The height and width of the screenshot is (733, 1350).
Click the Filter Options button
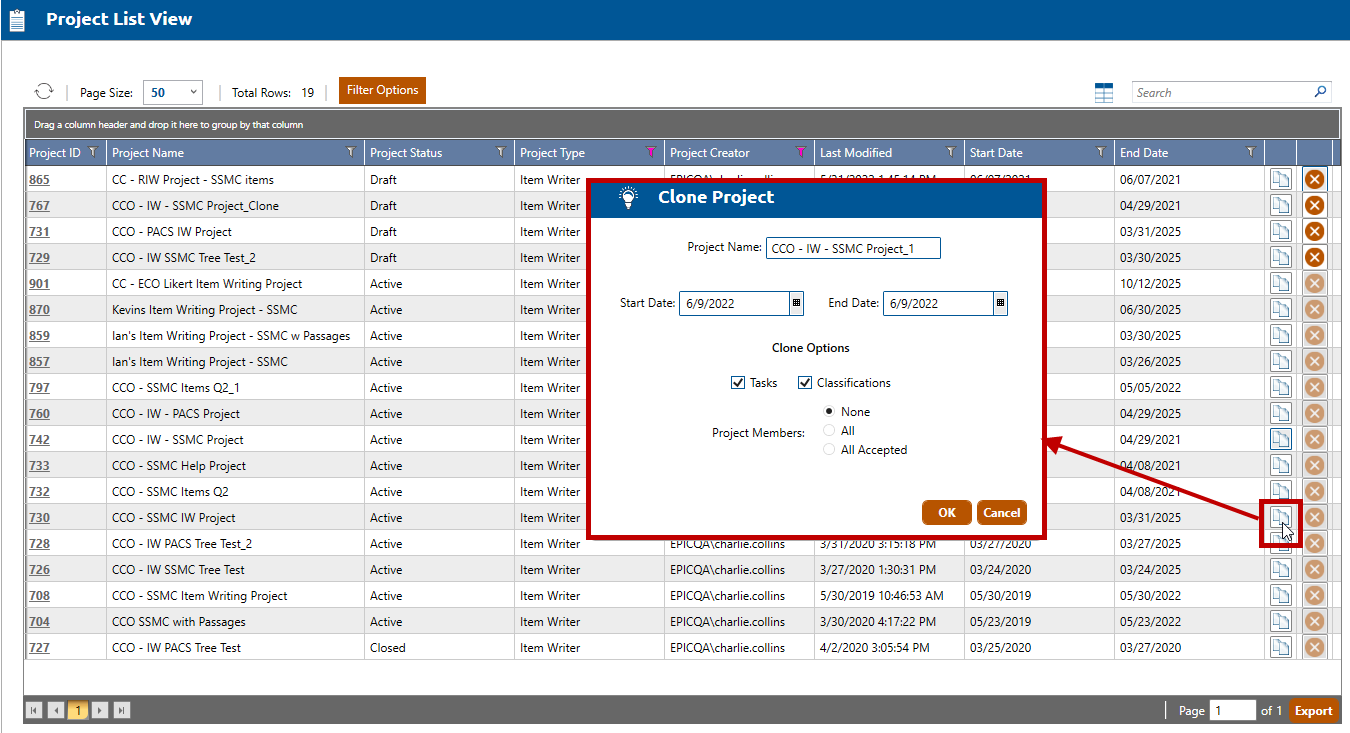[382, 90]
